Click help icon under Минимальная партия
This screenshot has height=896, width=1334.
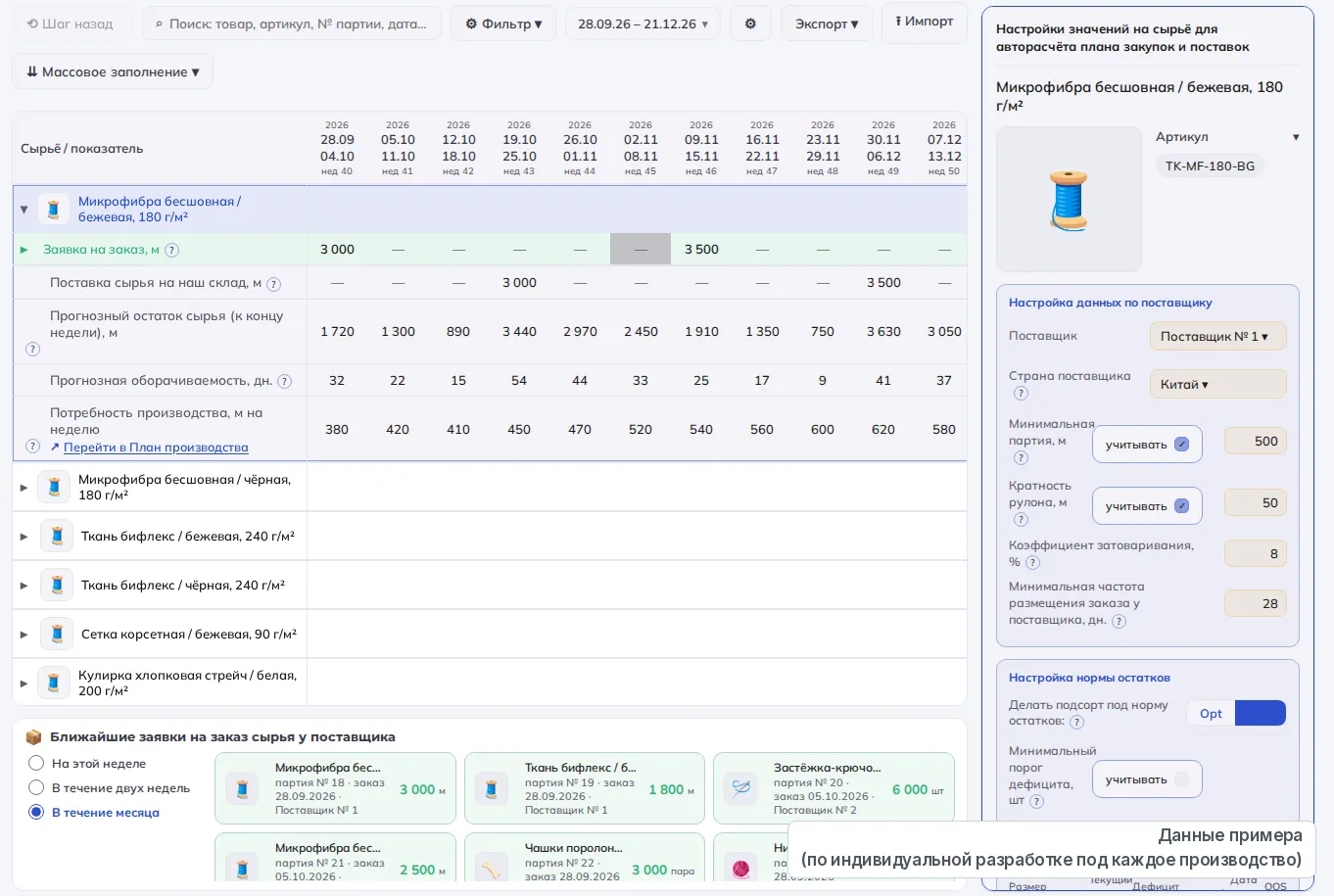click(x=1021, y=457)
